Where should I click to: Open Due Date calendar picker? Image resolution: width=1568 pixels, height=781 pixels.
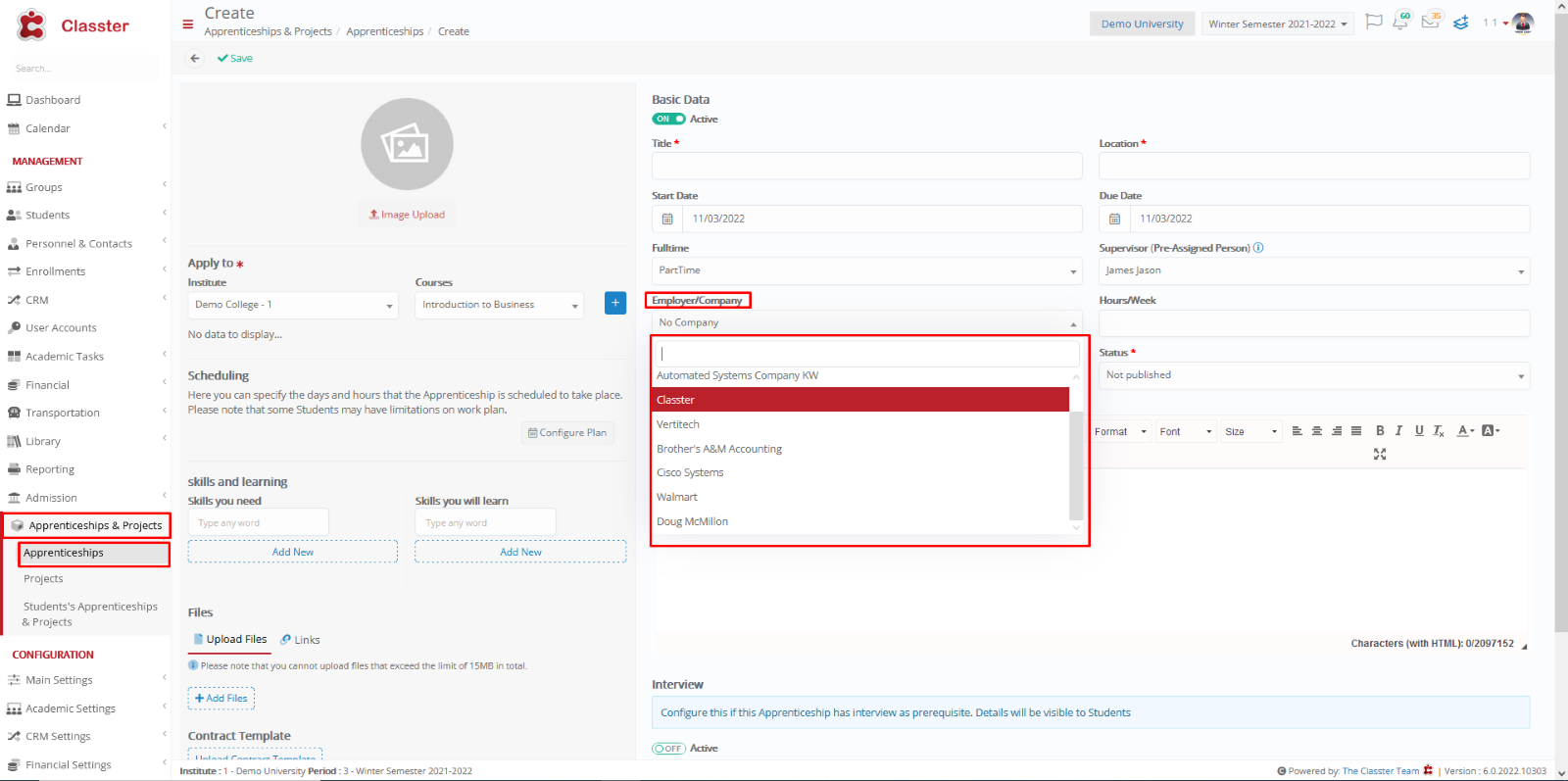pos(1114,219)
